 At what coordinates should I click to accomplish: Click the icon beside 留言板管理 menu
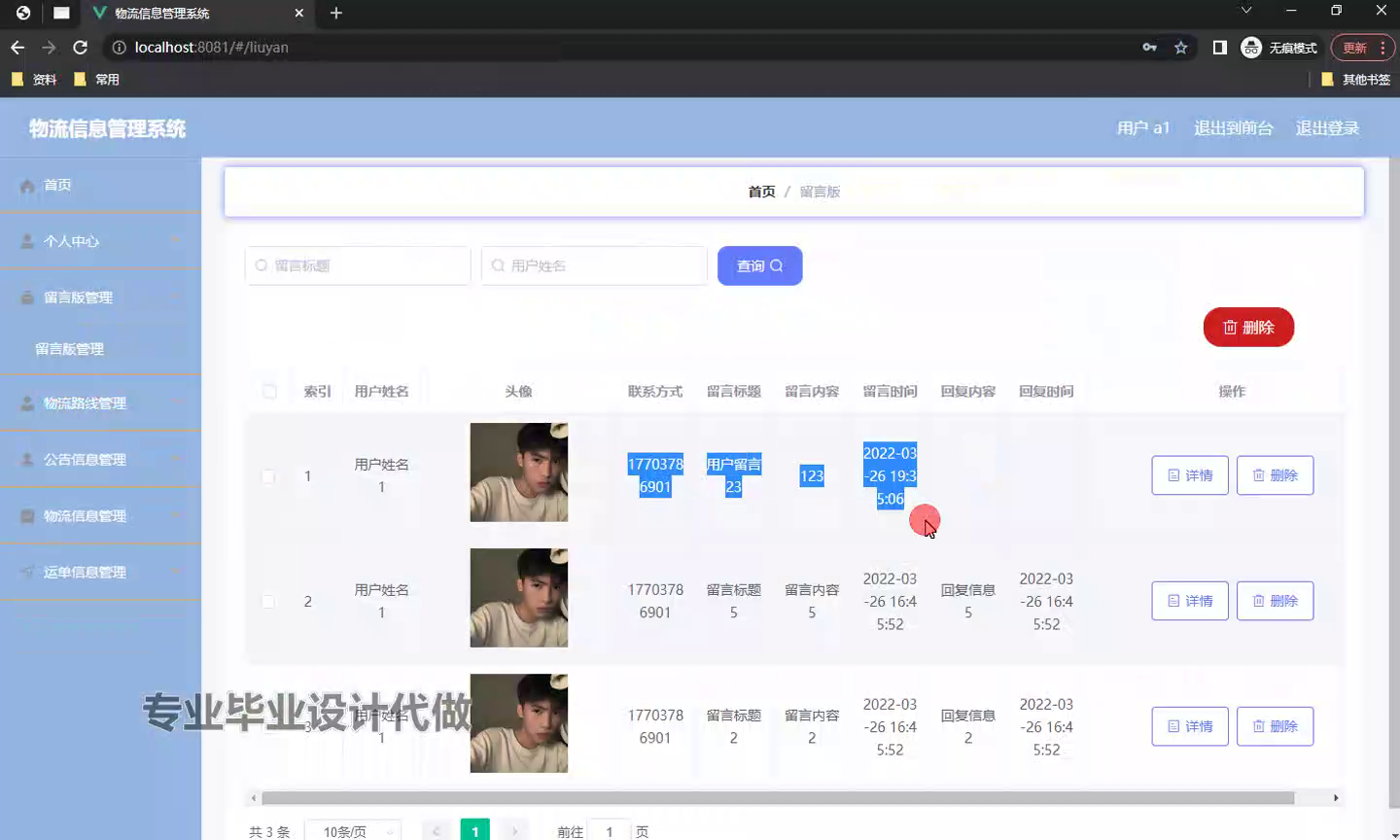coord(27,297)
